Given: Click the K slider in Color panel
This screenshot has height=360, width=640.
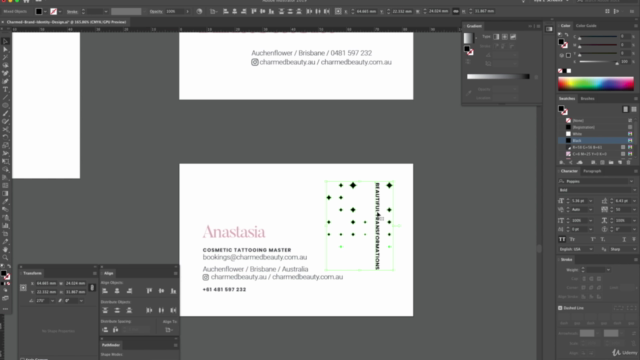Looking at the screenshot, I should coord(598,62).
